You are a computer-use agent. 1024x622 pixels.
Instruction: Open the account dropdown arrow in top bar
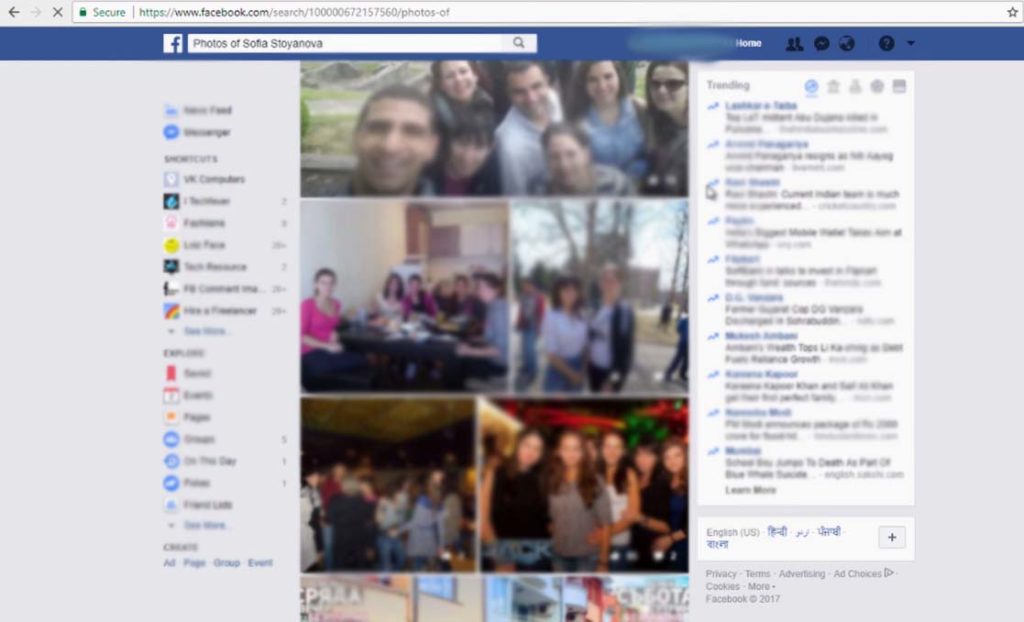coord(910,43)
